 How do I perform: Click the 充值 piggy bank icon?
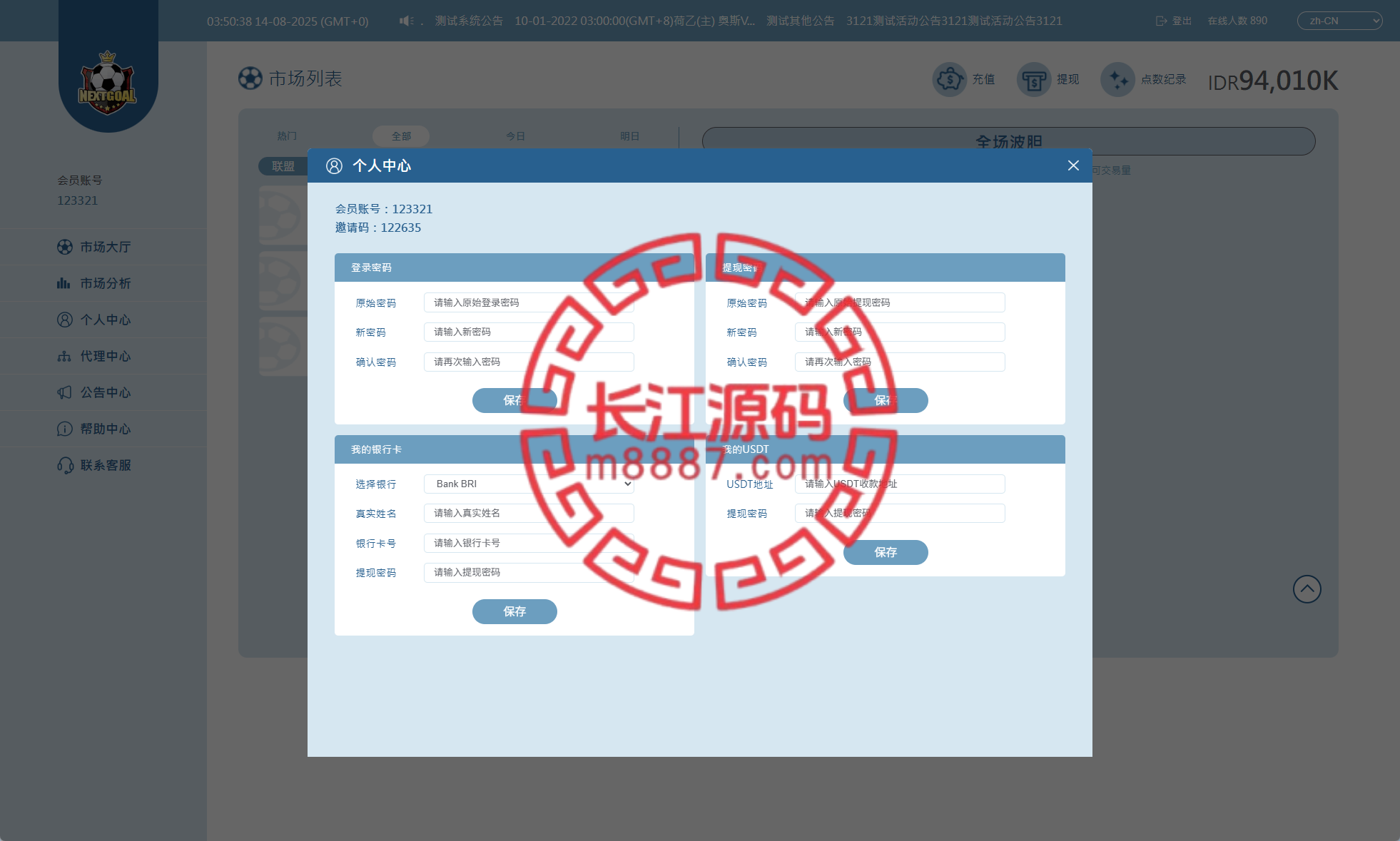tap(950, 79)
